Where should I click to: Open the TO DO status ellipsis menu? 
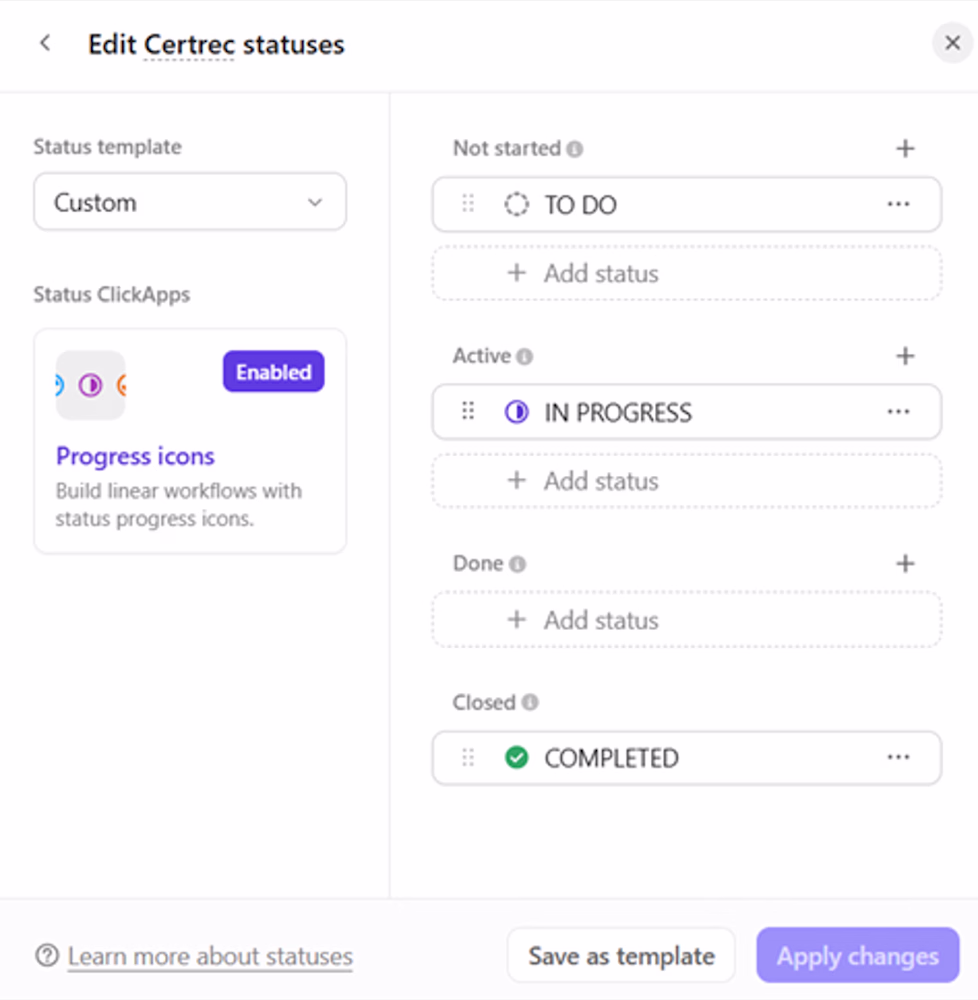898,205
